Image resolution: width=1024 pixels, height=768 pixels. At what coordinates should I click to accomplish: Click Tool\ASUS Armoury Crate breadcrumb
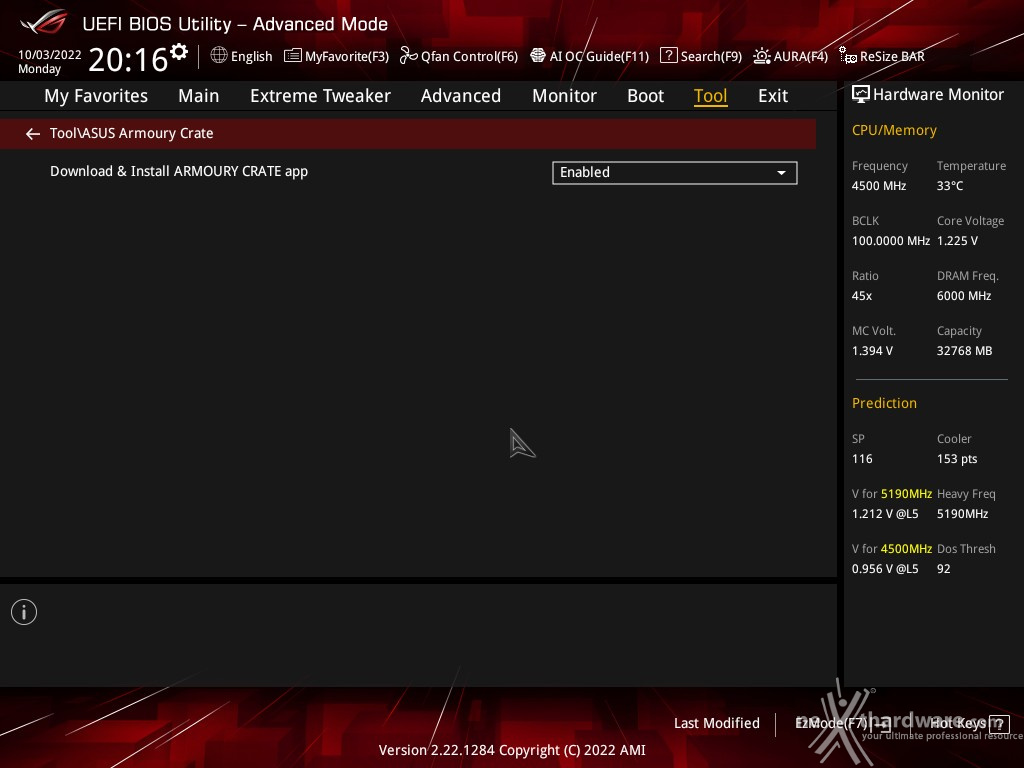(x=131, y=133)
